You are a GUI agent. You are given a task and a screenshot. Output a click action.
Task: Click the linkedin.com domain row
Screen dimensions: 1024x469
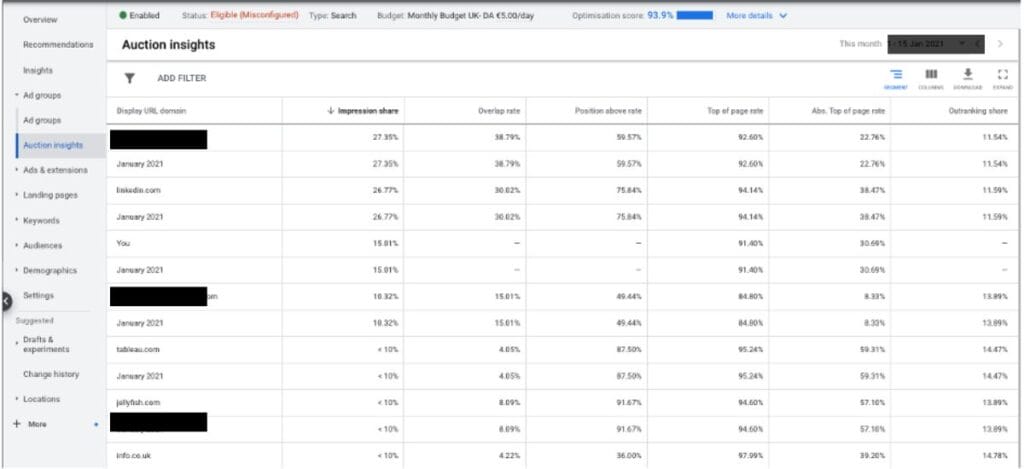566,190
